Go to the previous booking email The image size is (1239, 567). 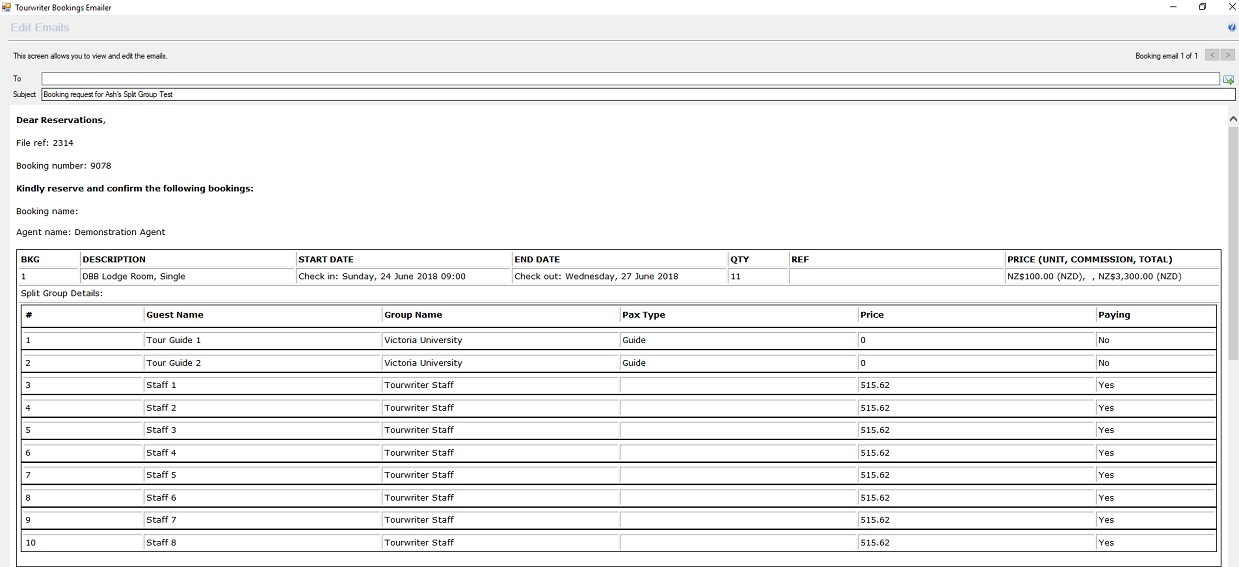click(1211, 55)
